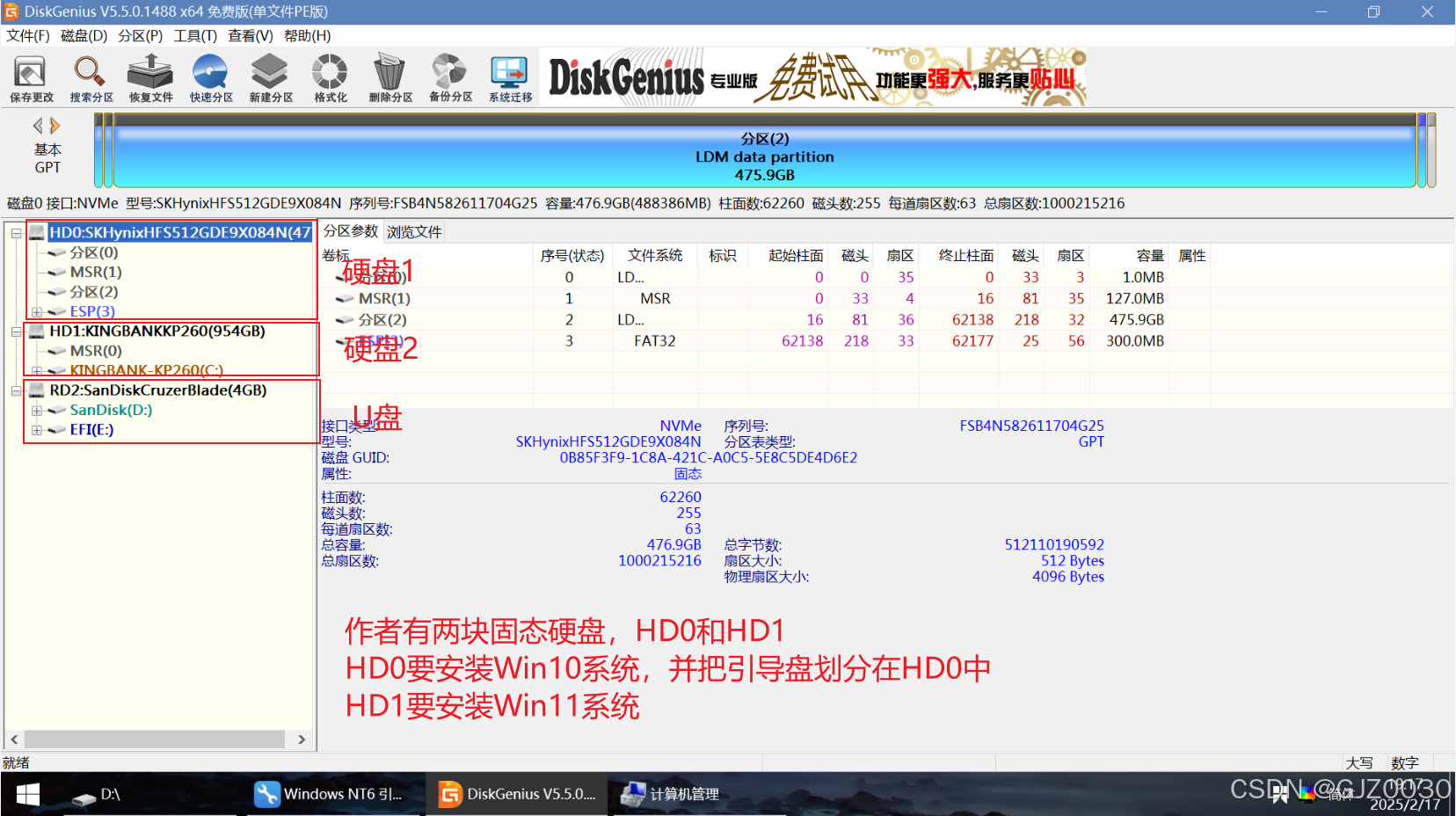The height and width of the screenshot is (816, 1456).
Task: Open the Help (帮助) menu
Action: tap(307, 36)
